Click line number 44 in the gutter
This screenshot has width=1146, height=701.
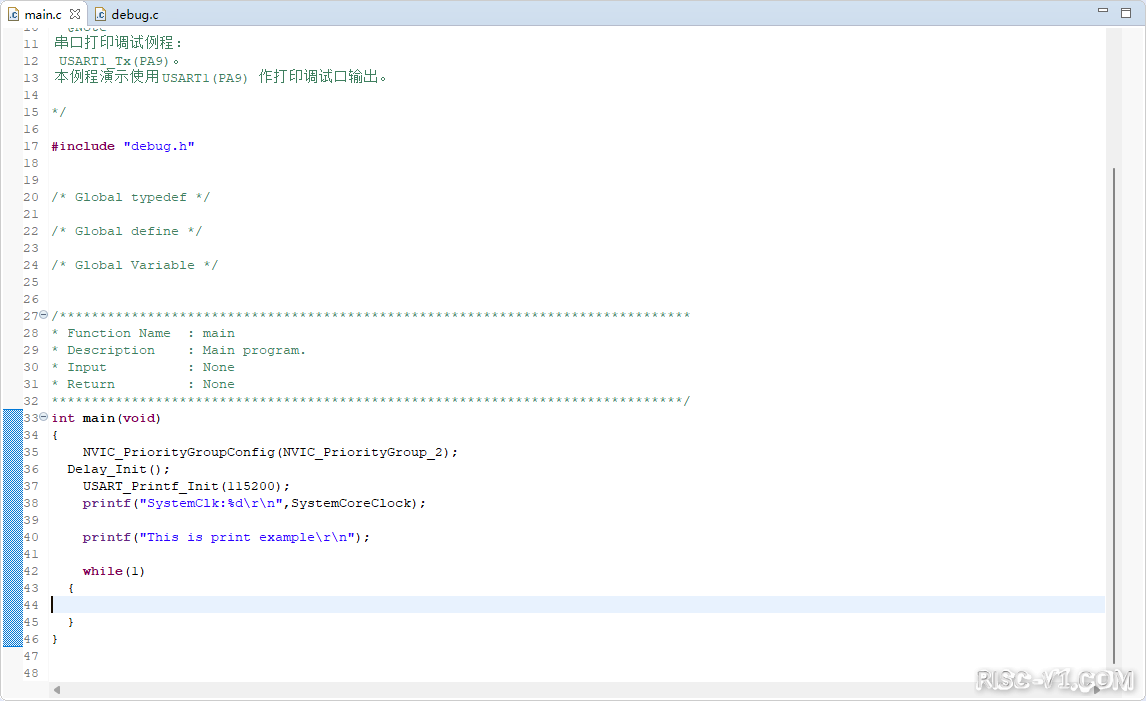[31, 605]
